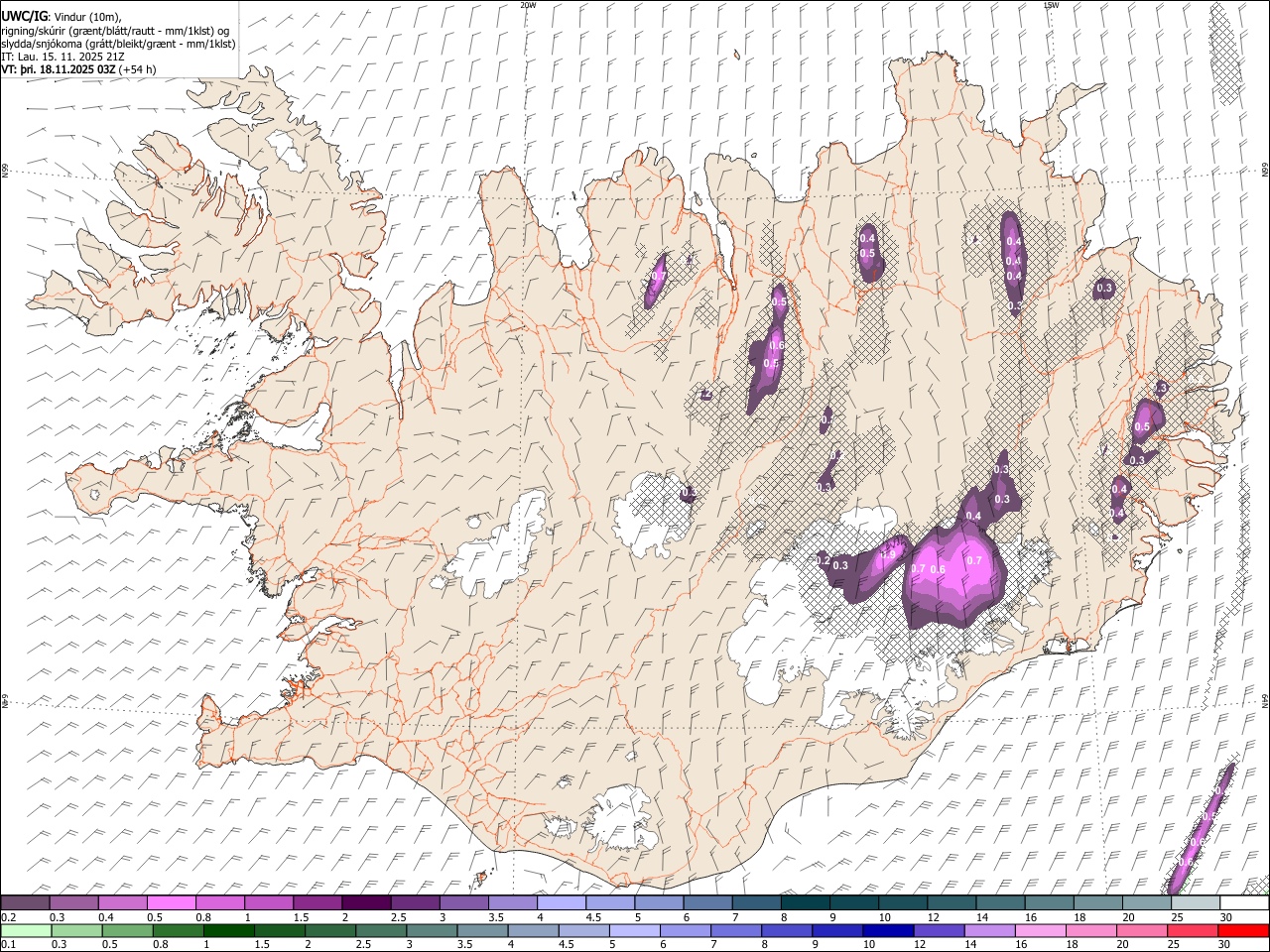Click the dark mauve 0.2–0.3 swatch in purple scale

pyautogui.click(x=25, y=903)
